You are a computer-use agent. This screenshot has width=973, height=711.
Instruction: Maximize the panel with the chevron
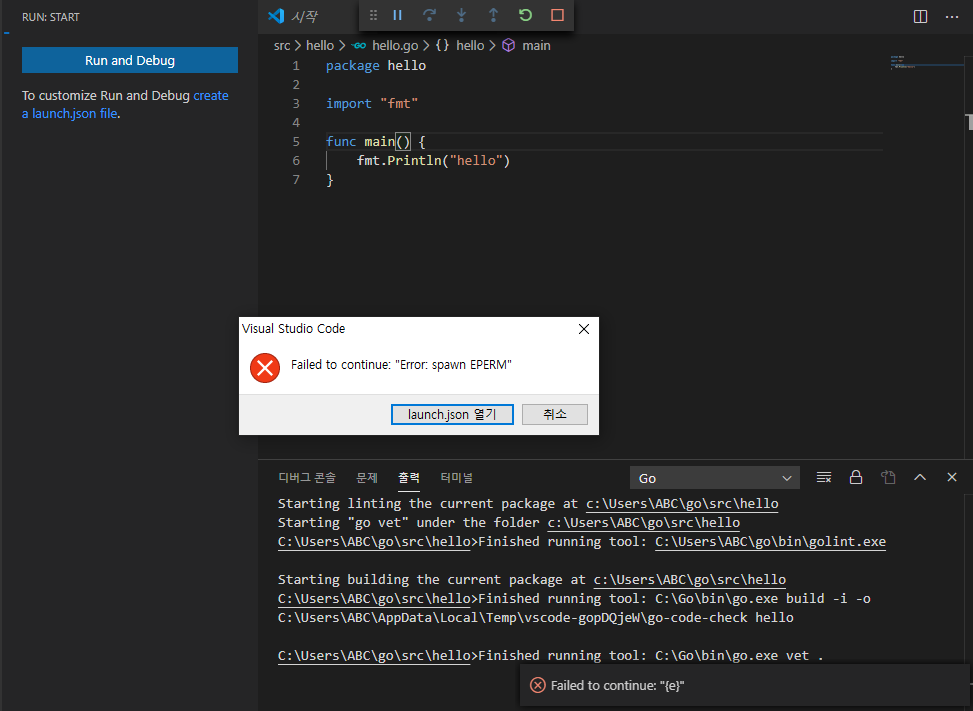(x=919, y=477)
